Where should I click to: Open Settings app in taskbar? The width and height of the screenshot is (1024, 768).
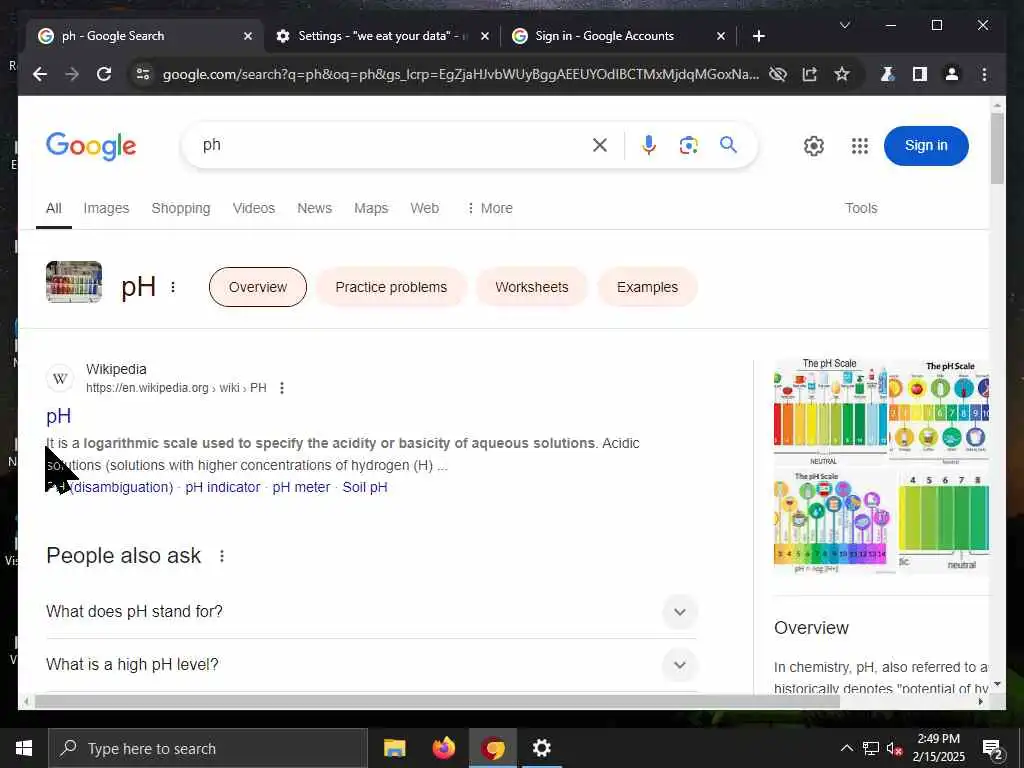click(541, 748)
